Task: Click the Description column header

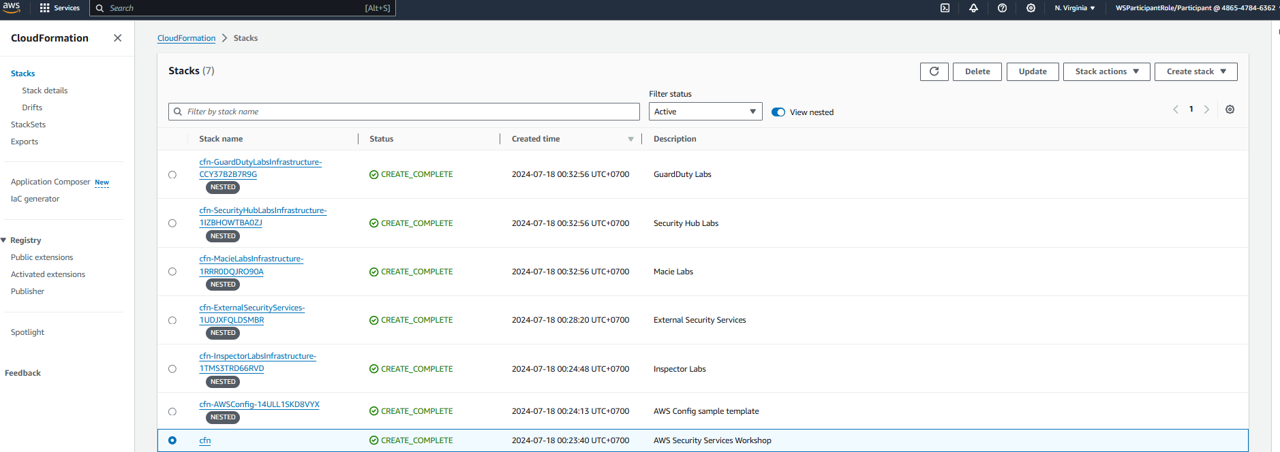Action: (x=675, y=139)
